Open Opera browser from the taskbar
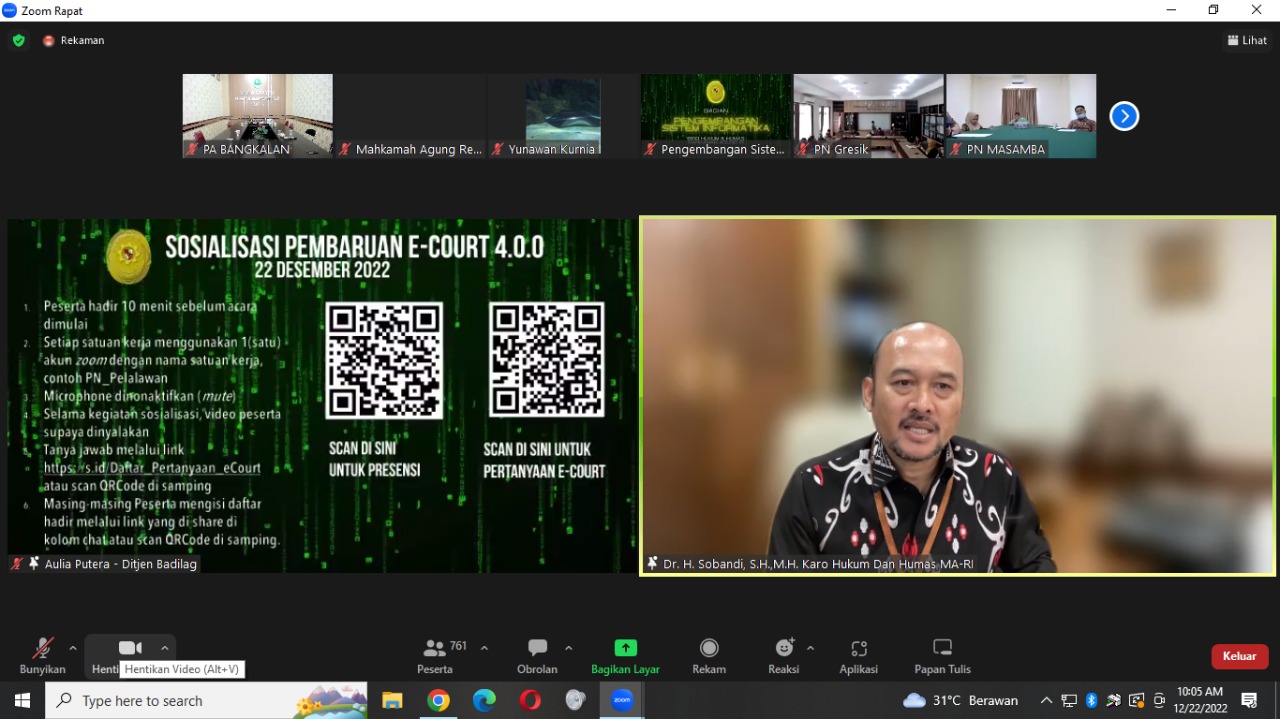The image size is (1280, 719). [x=530, y=700]
